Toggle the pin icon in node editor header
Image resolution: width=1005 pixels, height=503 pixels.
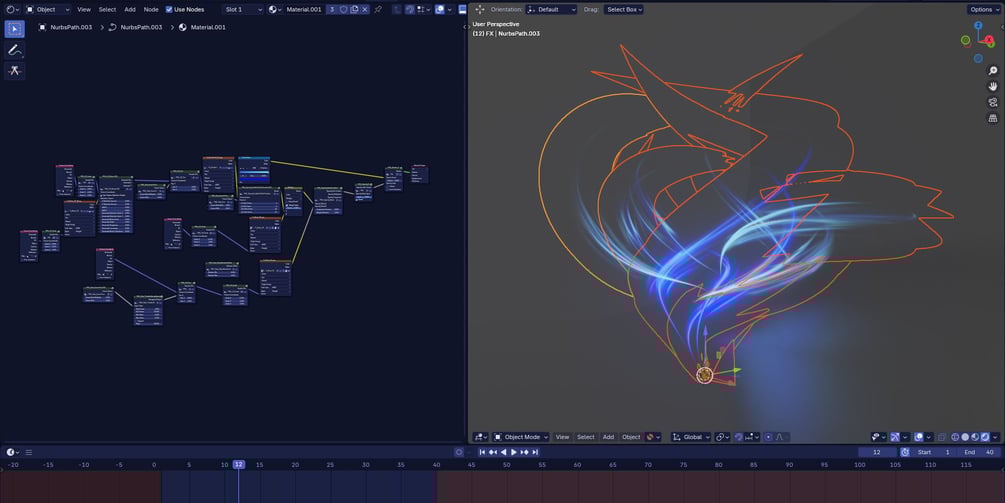(x=378, y=10)
